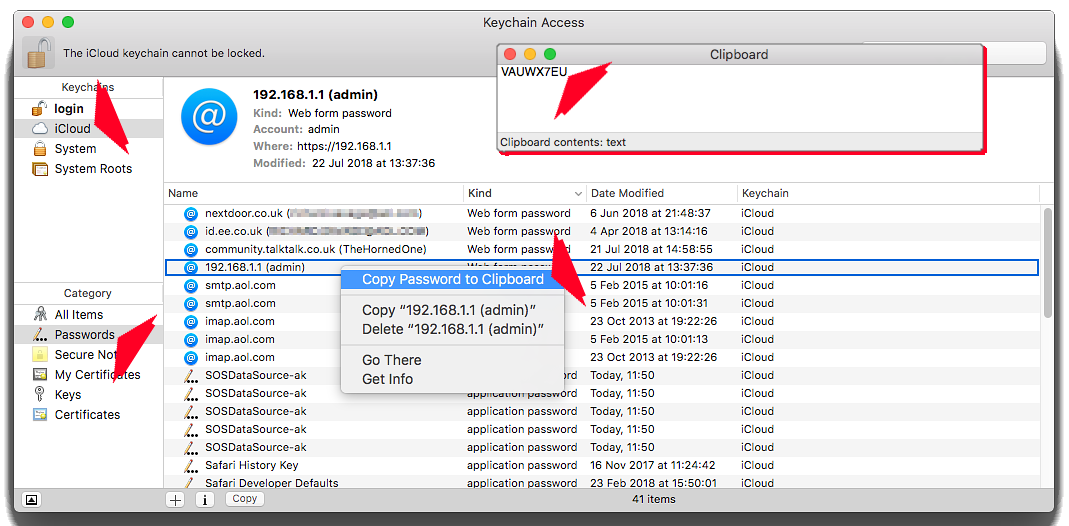Choose Copy Password to Clipboard
Screen dimensions: 1069x526
tap(452, 280)
